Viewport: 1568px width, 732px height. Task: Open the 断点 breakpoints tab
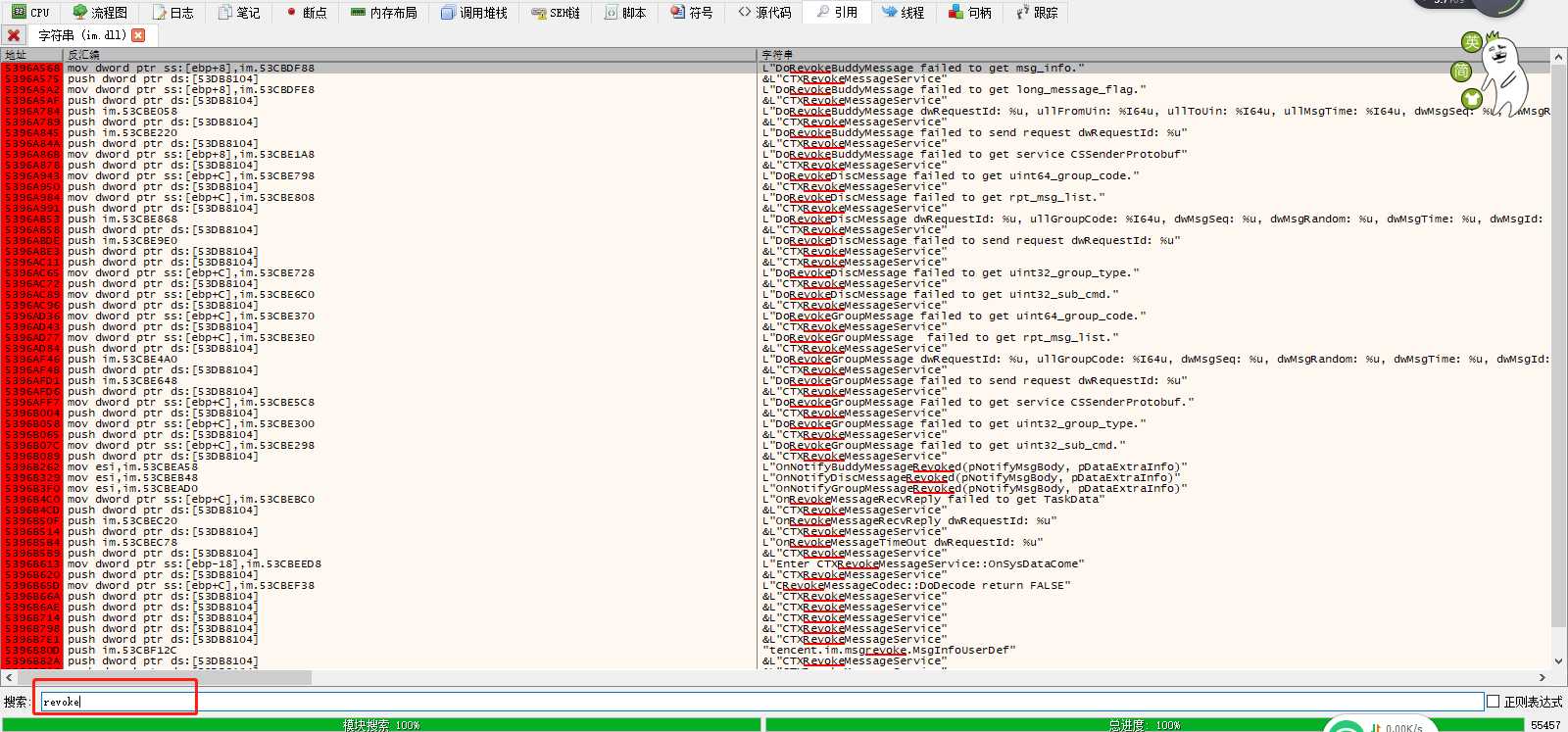pyautogui.click(x=307, y=13)
